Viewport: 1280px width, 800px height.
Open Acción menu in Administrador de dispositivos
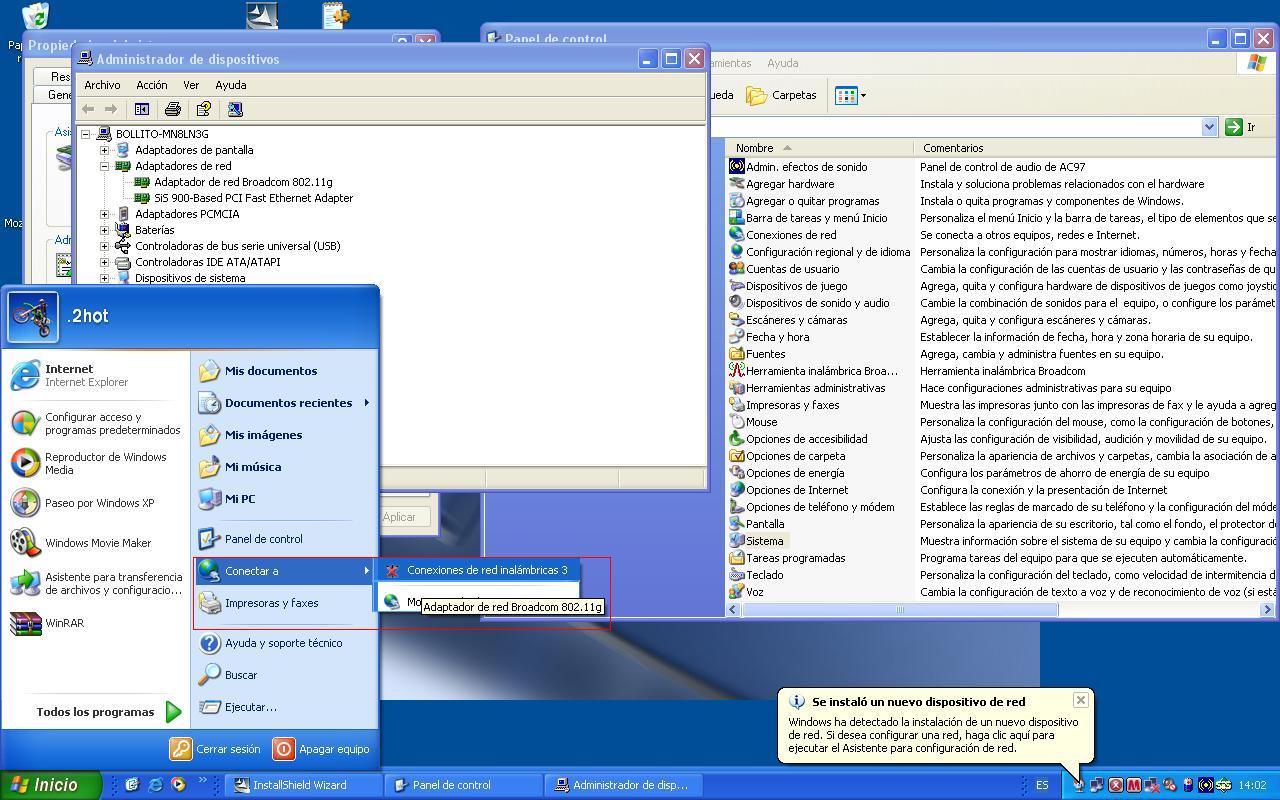coord(152,85)
